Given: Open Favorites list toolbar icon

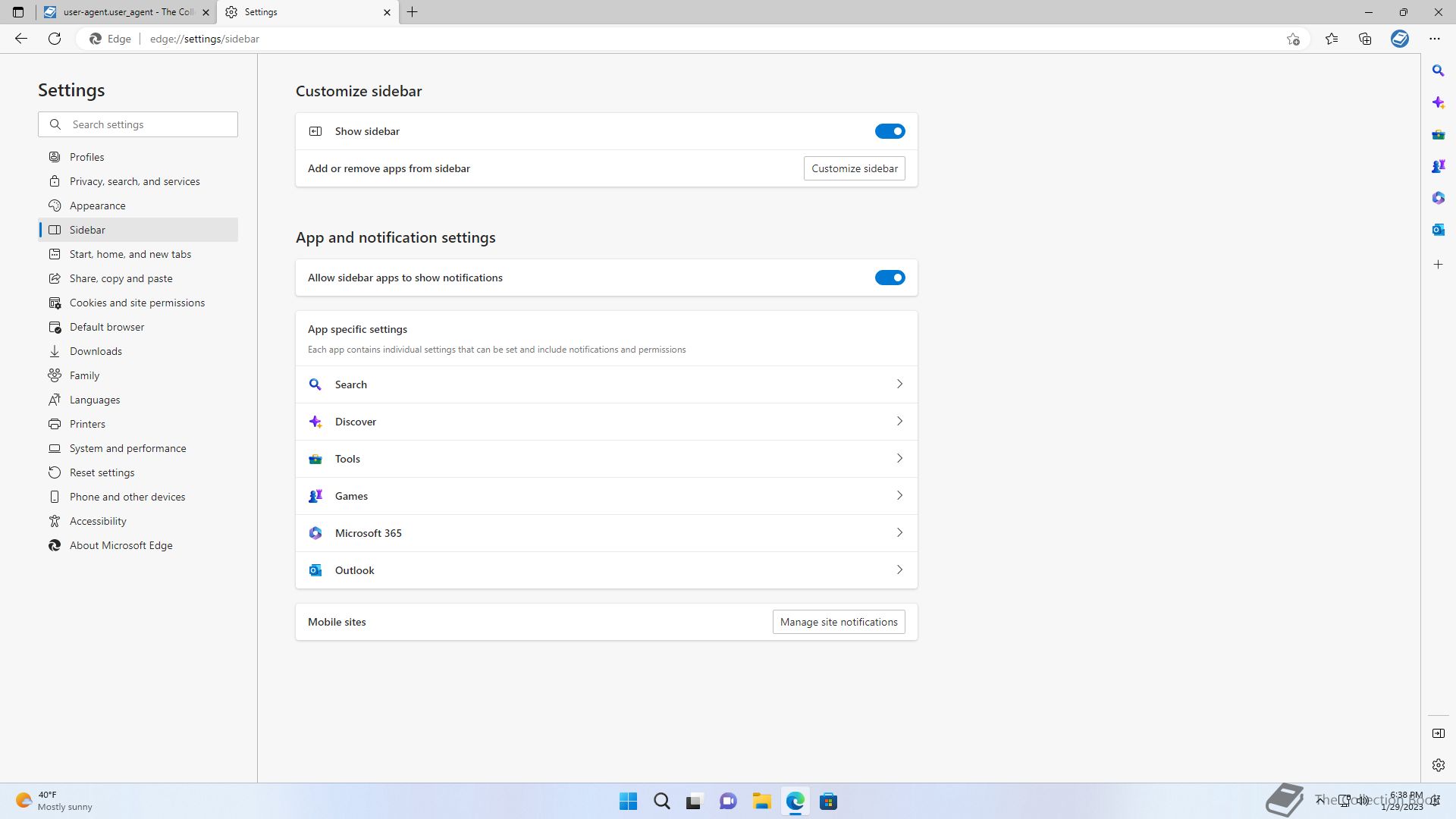Looking at the screenshot, I should 1332,39.
